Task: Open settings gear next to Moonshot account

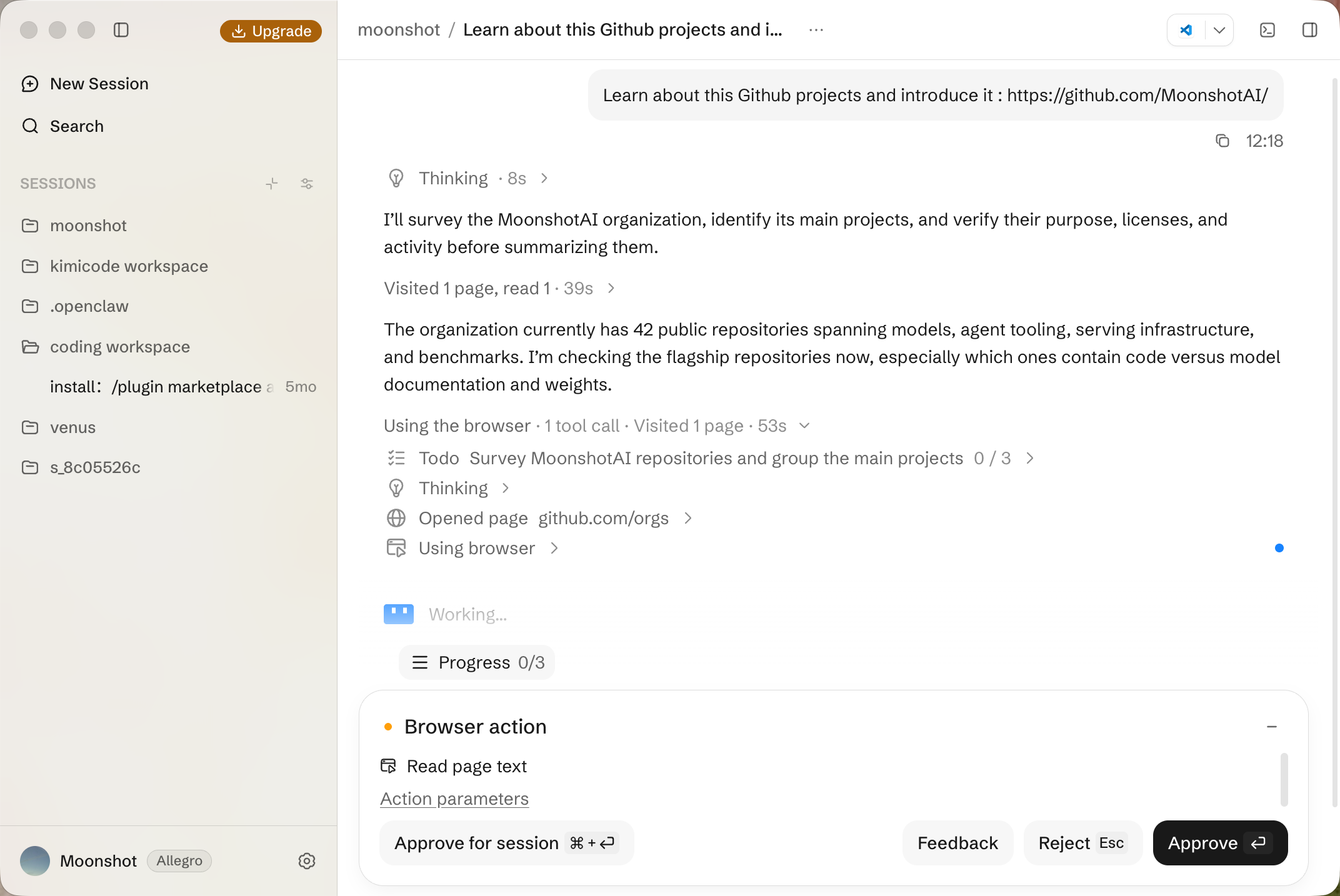Action: (307, 861)
